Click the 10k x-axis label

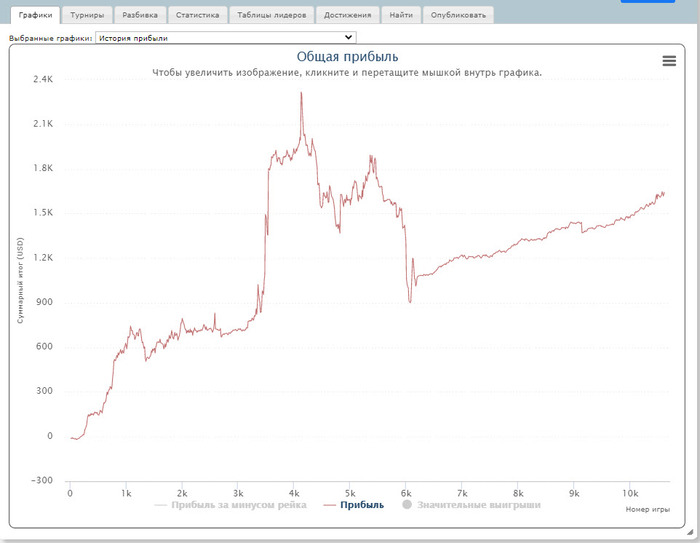coord(630,493)
